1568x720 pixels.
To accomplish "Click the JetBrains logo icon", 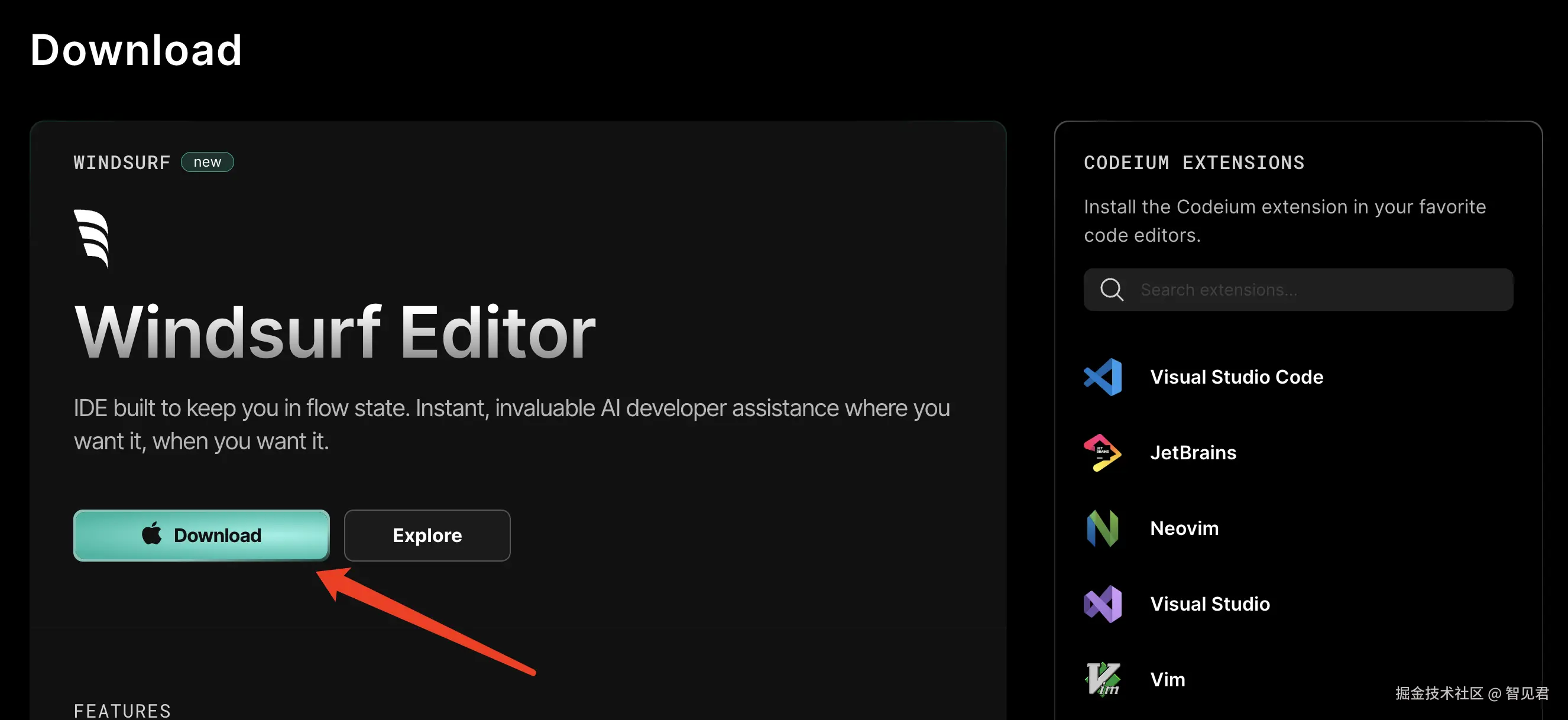I will [1102, 453].
